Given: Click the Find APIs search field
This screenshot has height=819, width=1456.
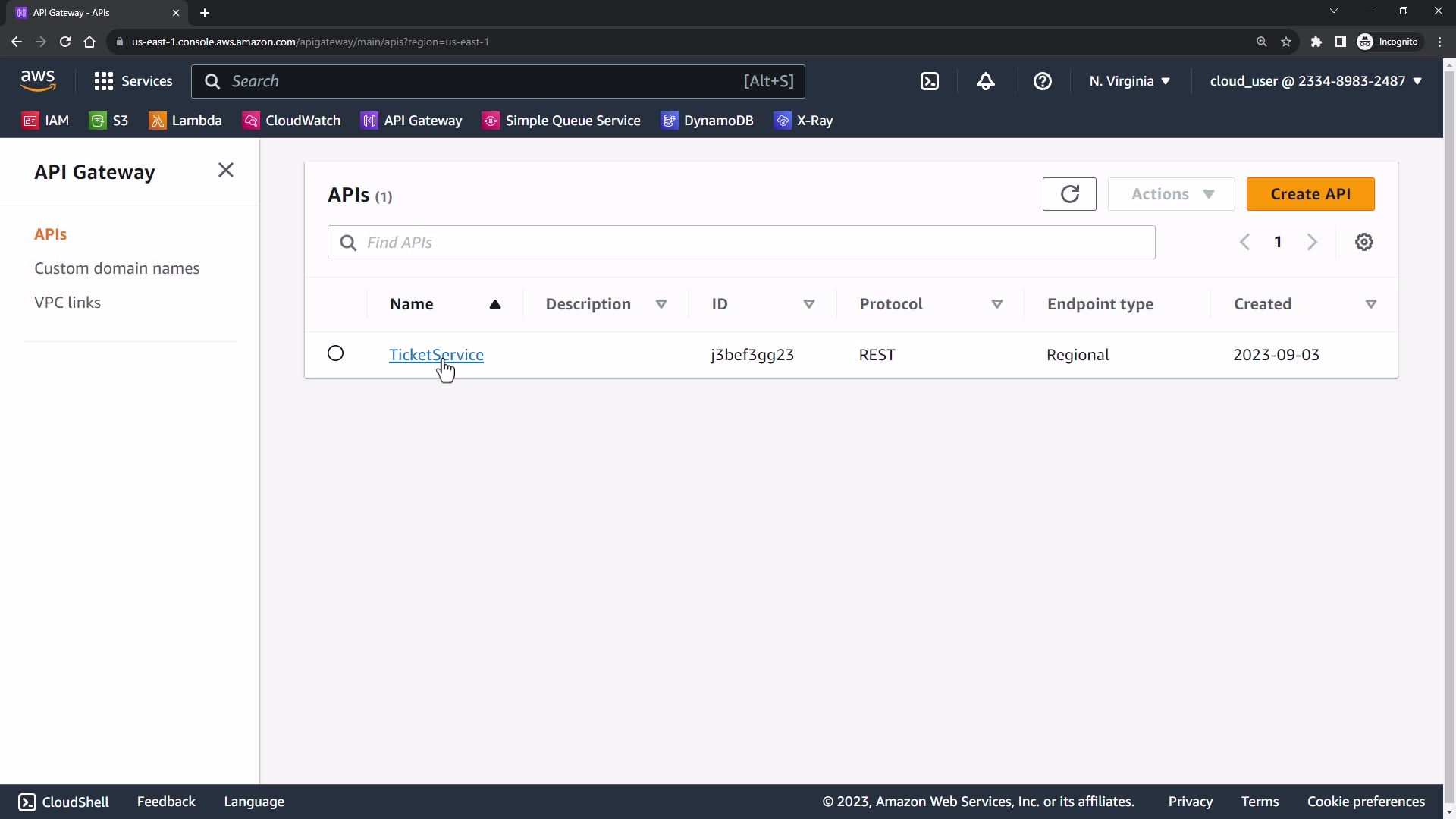Looking at the screenshot, I should click(x=742, y=243).
